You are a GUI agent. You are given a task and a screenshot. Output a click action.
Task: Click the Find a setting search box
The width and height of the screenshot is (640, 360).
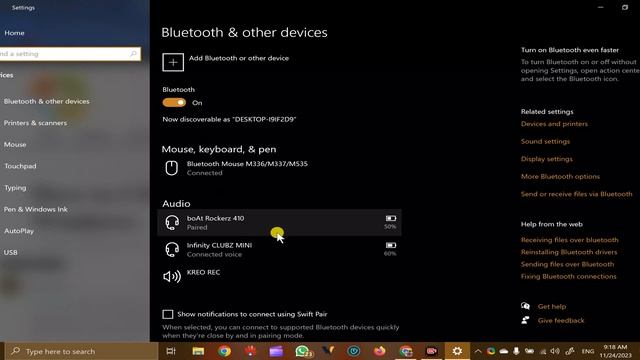tap(70, 54)
